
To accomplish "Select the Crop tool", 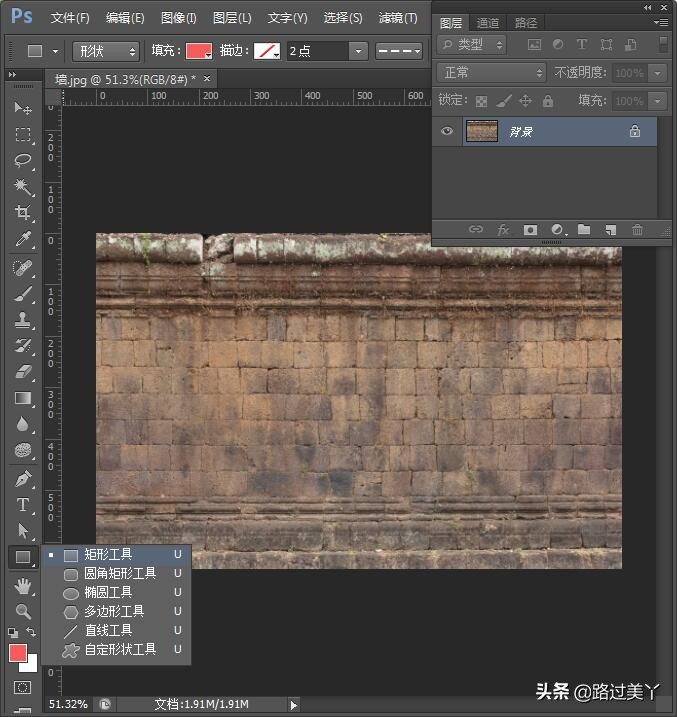I will (x=23, y=213).
